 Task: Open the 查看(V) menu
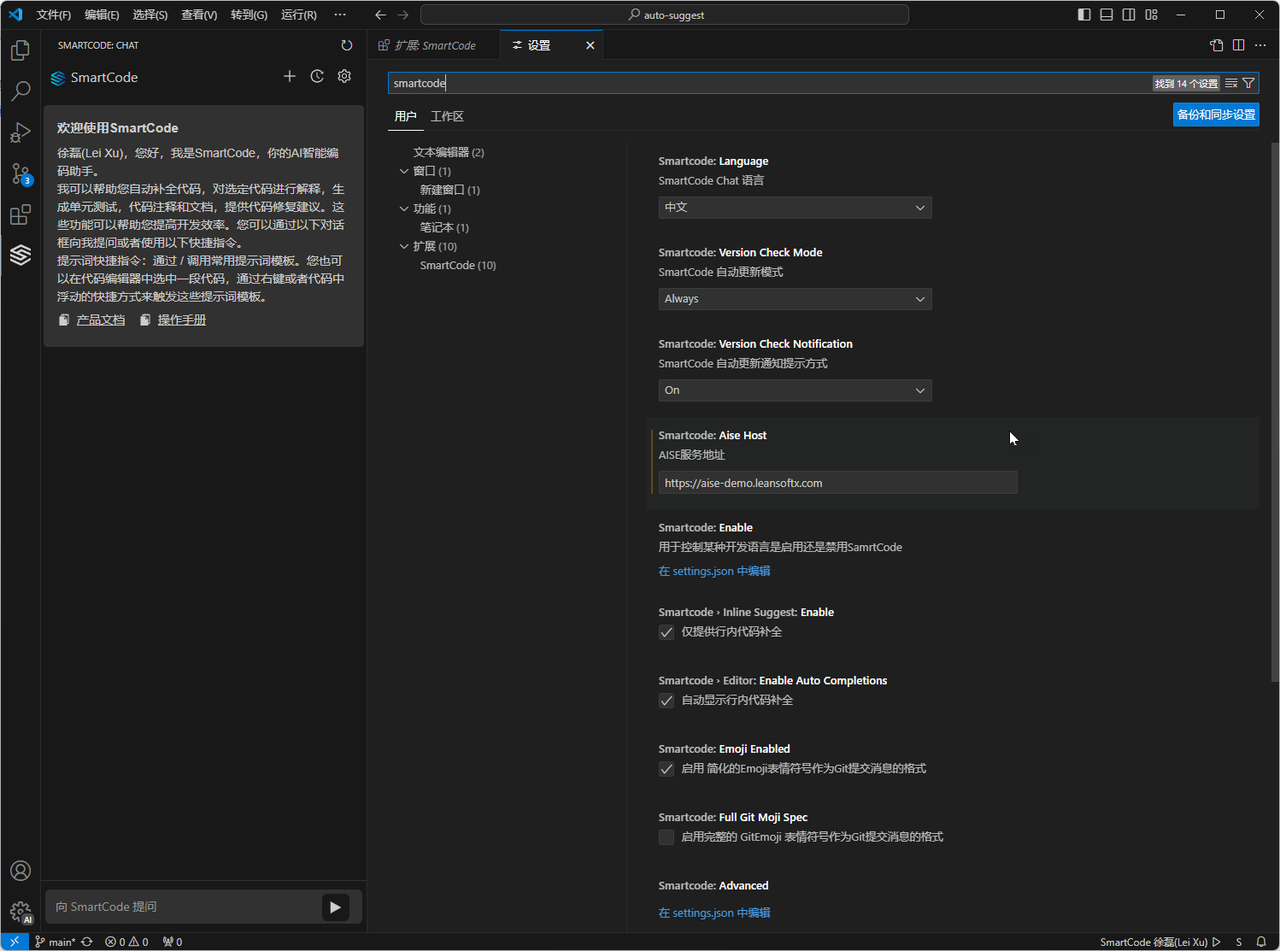click(x=199, y=15)
